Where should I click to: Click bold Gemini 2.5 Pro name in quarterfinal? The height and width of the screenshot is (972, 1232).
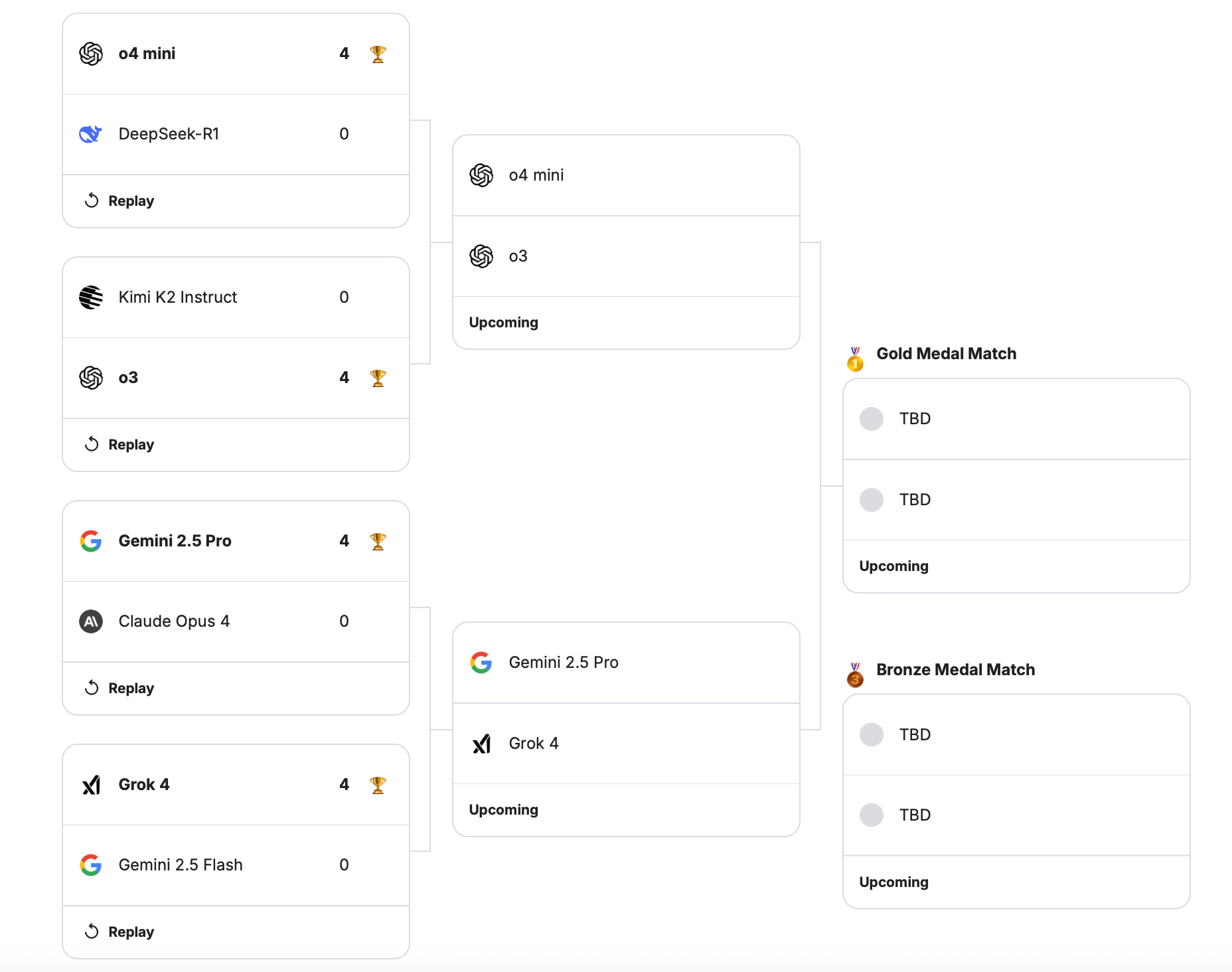click(x=175, y=541)
